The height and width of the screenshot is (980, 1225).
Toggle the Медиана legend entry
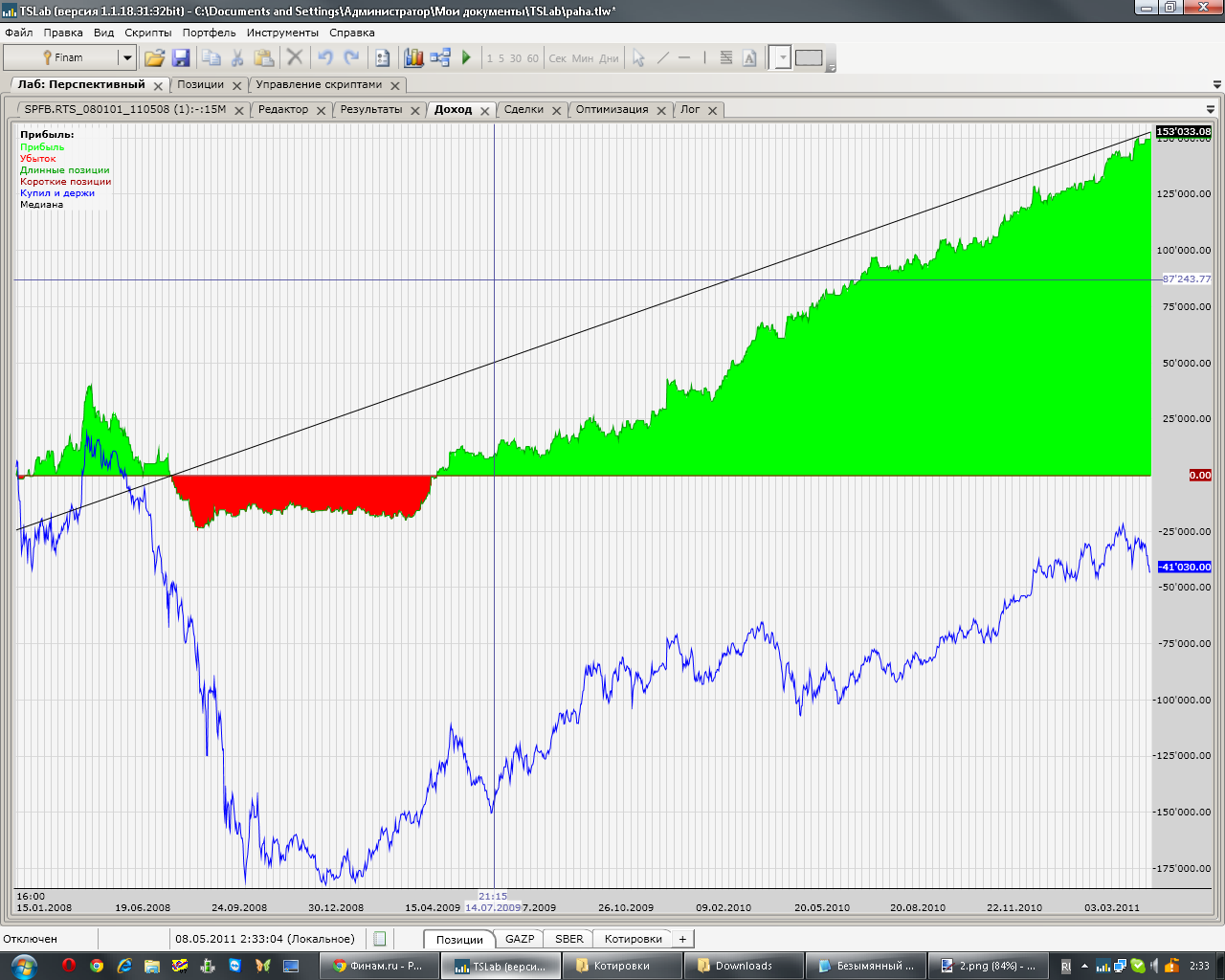tap(42, 205)
